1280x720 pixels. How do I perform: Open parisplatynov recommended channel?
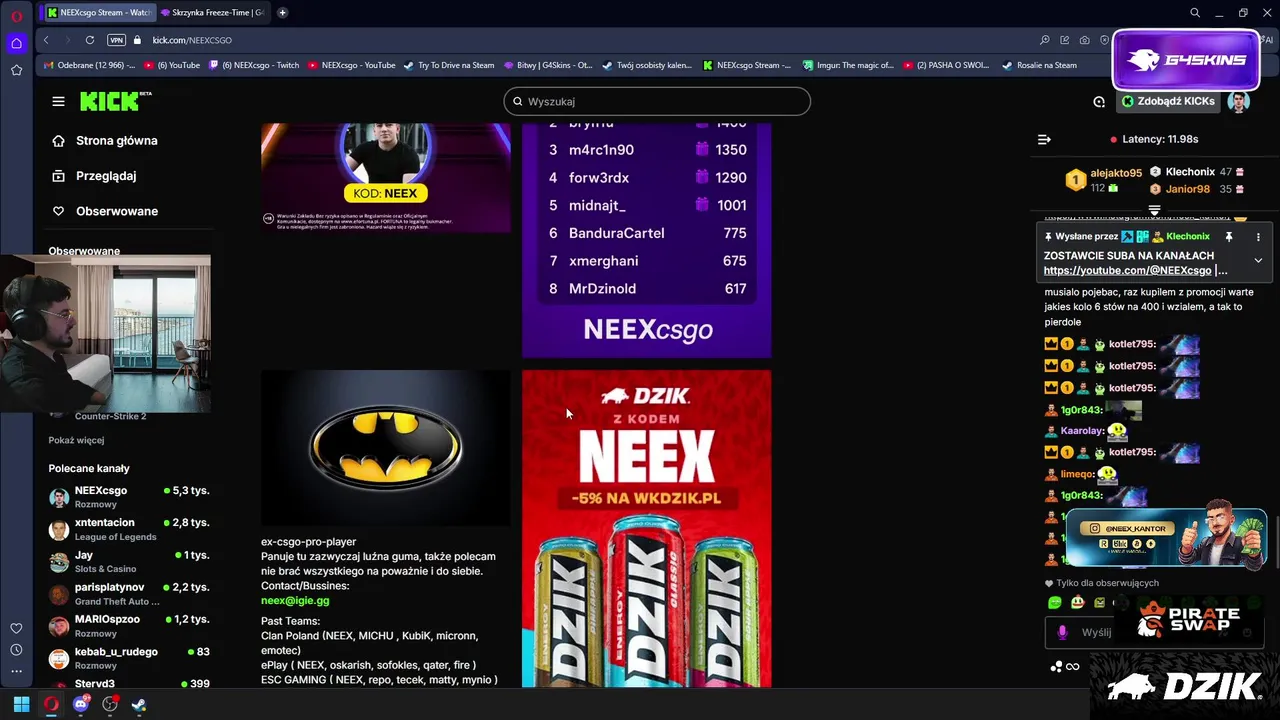128,594
